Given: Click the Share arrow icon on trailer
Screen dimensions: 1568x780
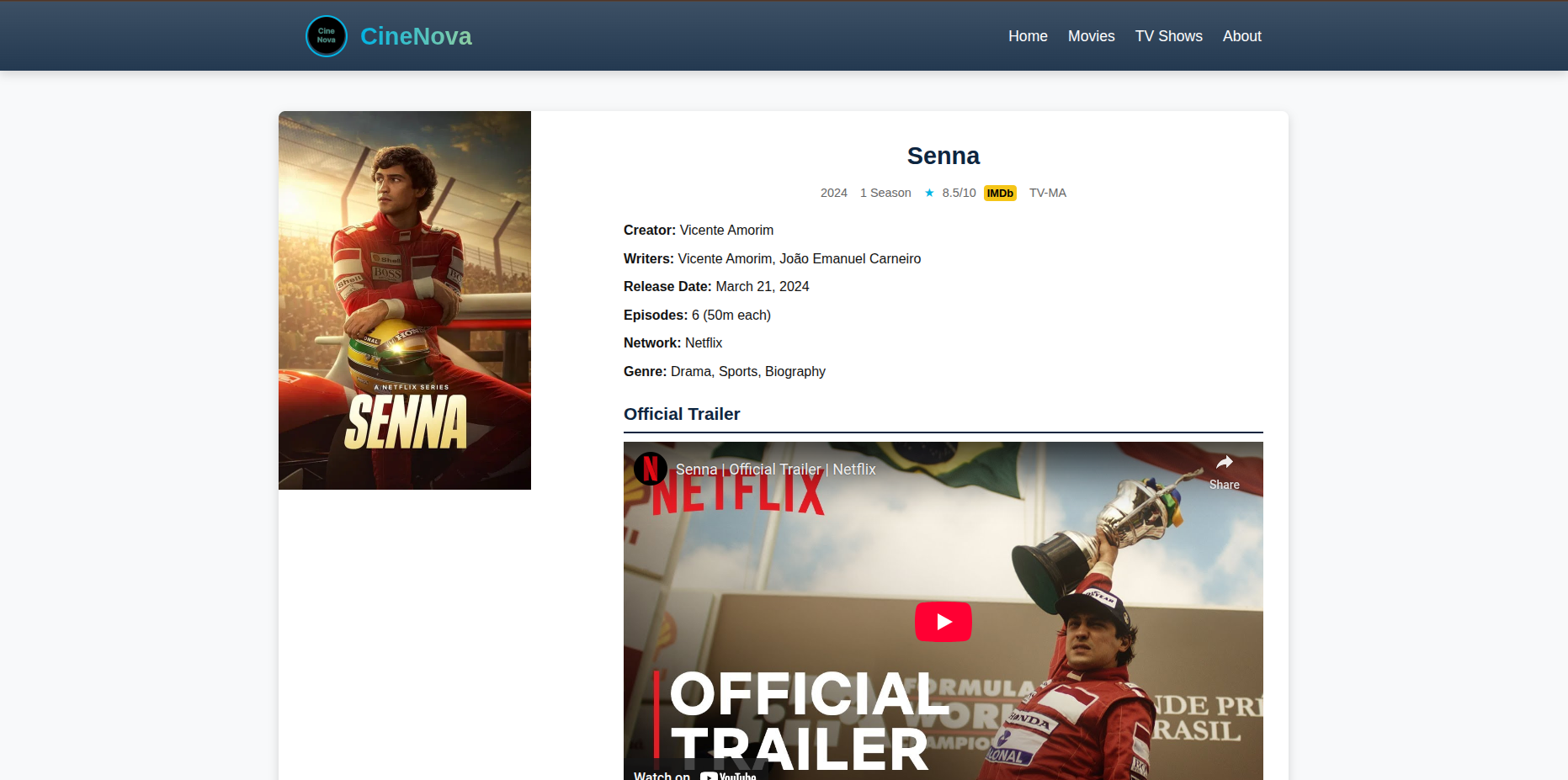Looking at the screenshot, I should (x=1224, y=462).
